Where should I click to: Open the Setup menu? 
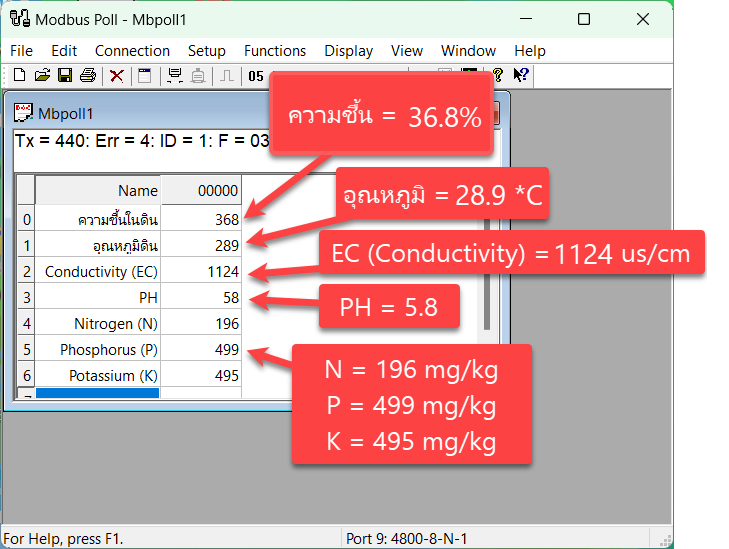click(x=206, y=51)
